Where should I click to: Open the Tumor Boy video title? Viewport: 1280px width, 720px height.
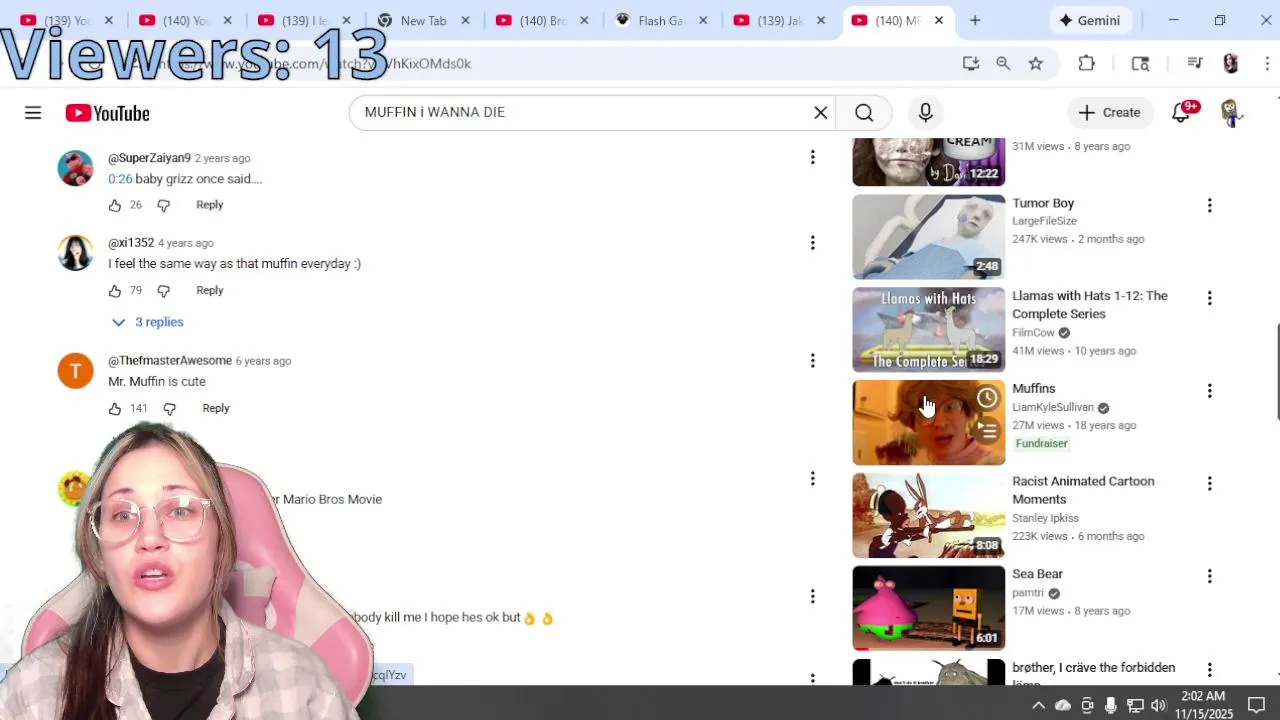tap(1043, 203)
